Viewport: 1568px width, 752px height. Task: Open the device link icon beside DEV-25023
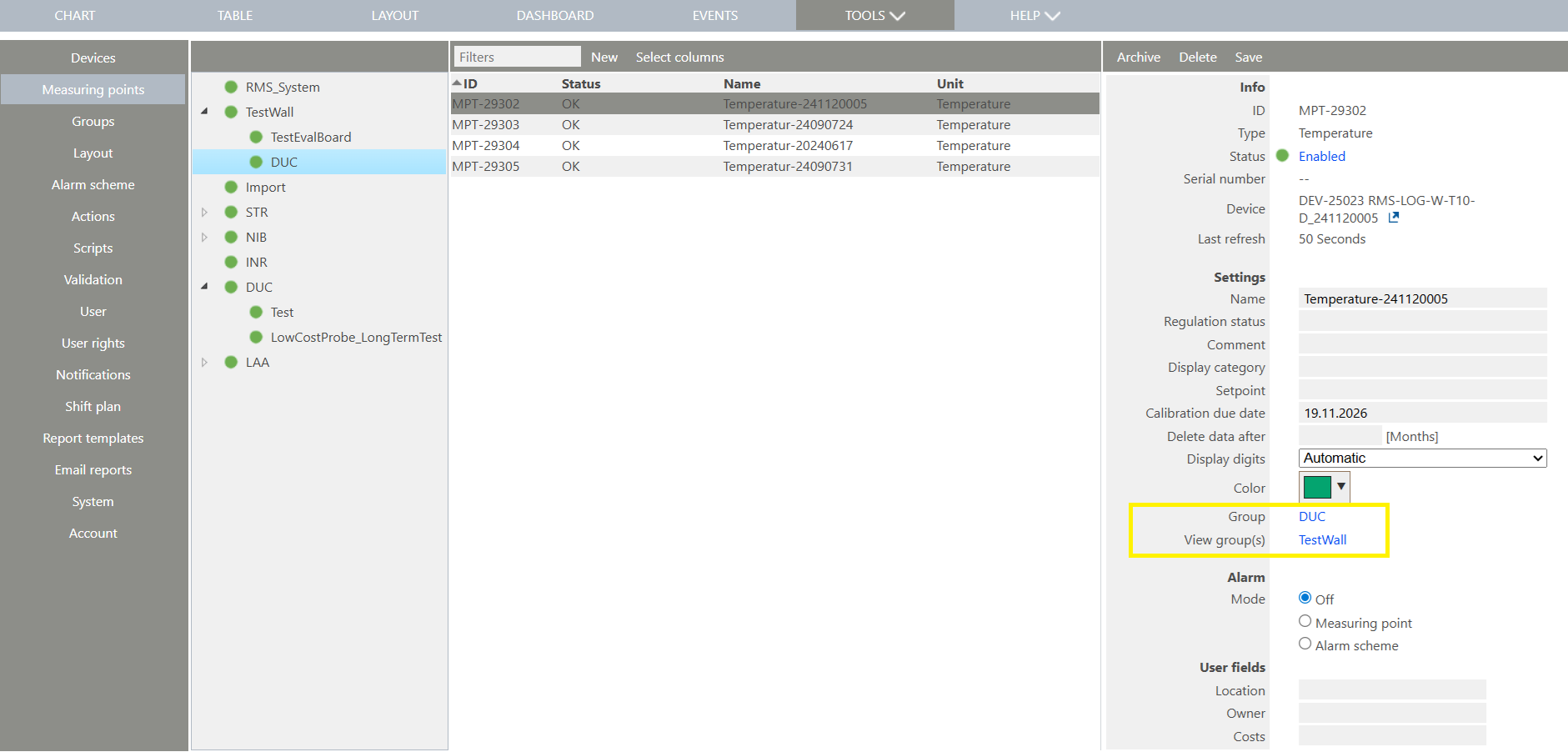click(x=1394, y=217)
